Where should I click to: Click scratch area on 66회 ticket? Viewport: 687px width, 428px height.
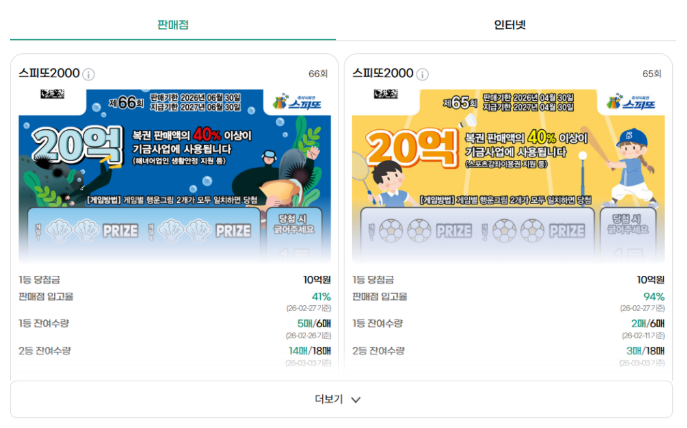(144, 231)
